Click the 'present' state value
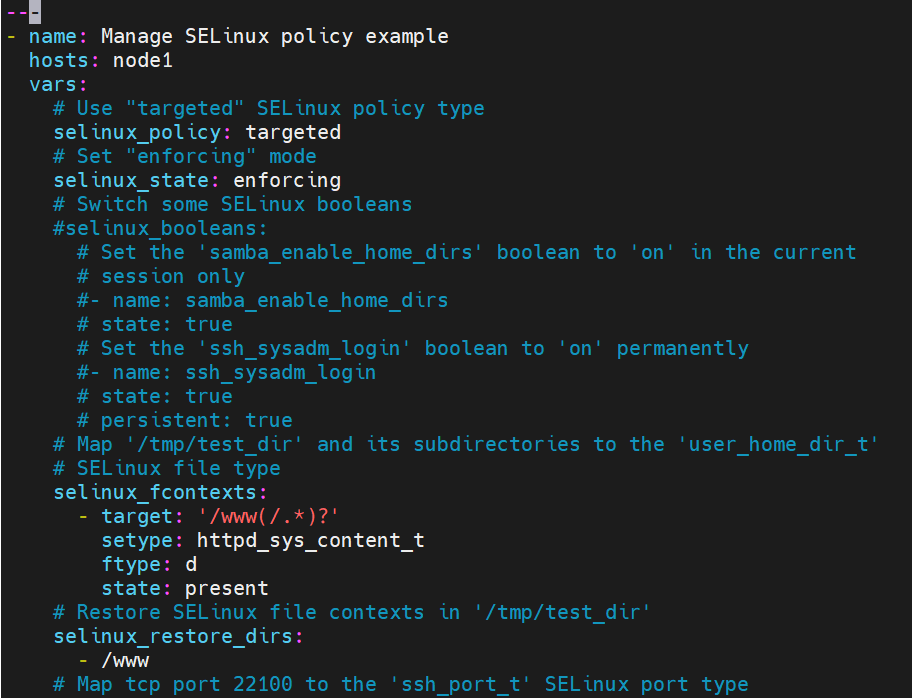Screen dimensions: 912x698 click(227, 589)
